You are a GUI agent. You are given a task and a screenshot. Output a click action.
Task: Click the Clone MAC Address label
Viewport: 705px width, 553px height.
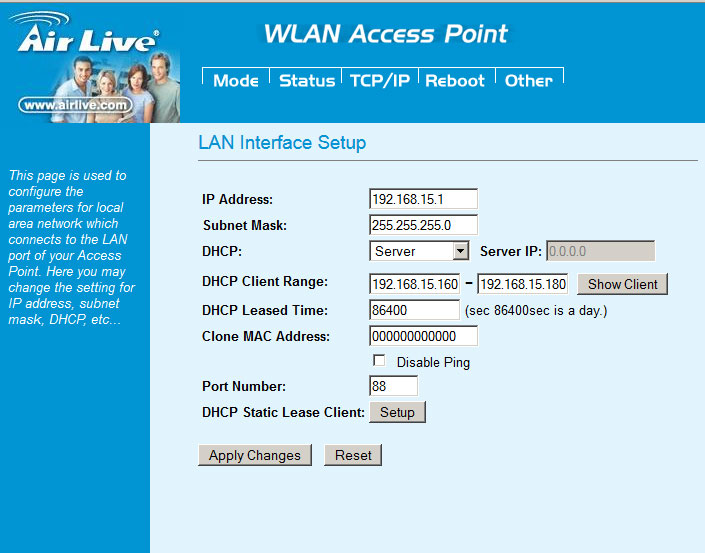(x=266, y=336)
